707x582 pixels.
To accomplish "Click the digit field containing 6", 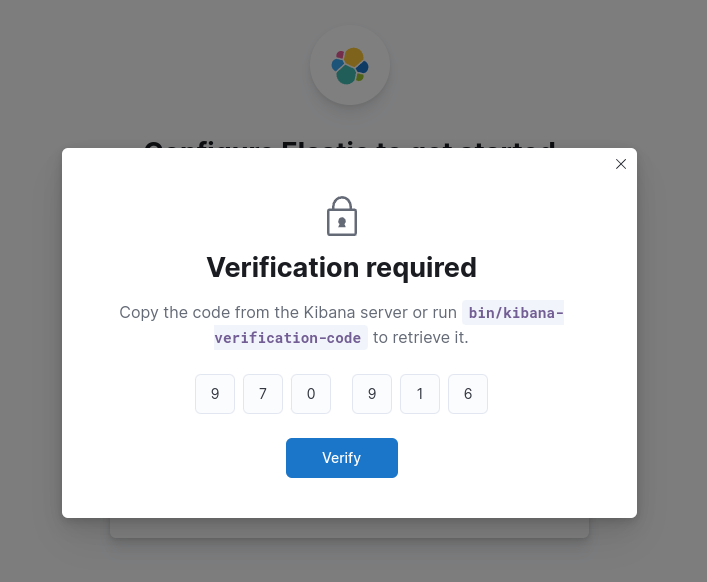I will (x=468, y=394).
